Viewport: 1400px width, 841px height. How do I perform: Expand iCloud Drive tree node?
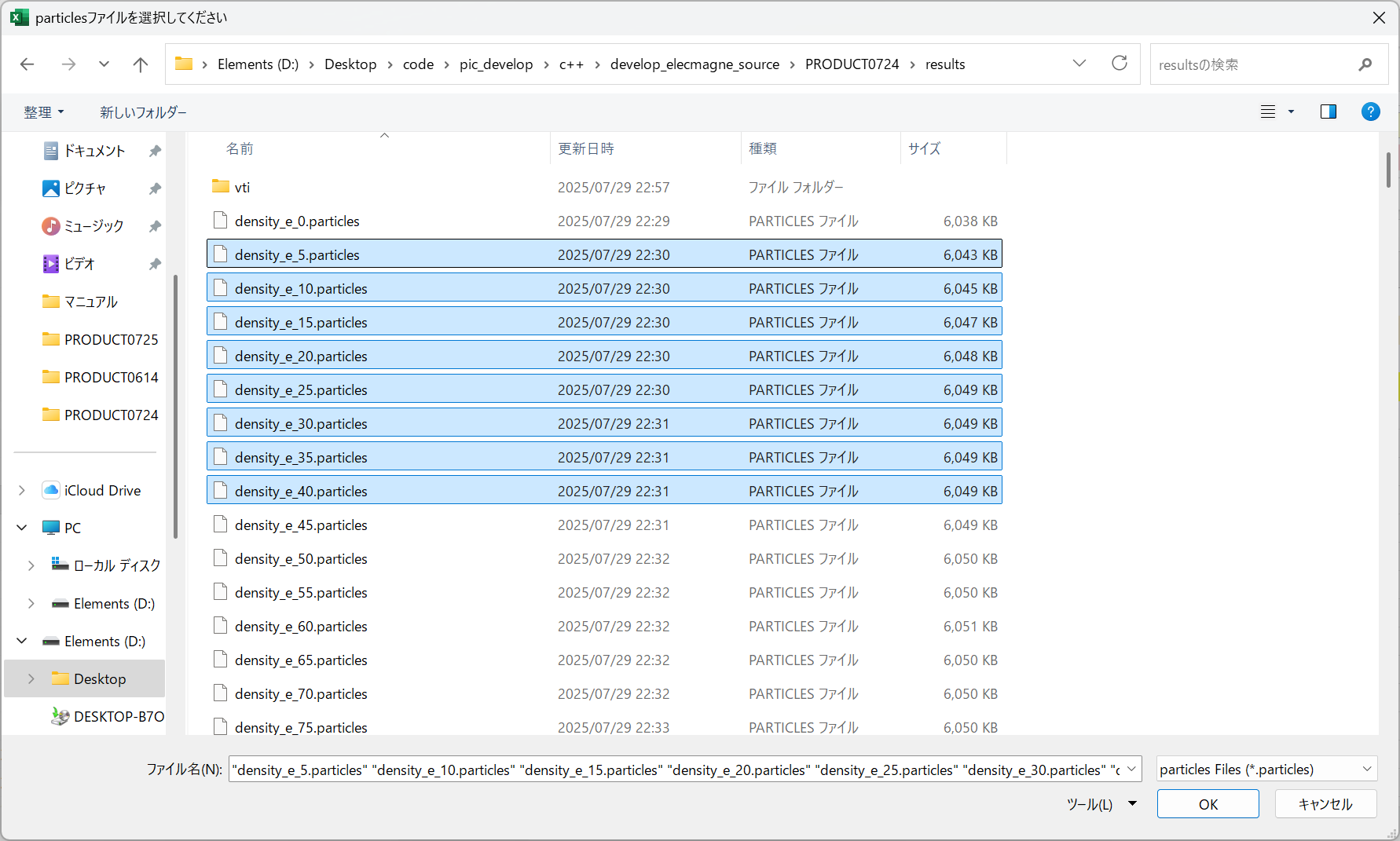(x=22, y=490)
